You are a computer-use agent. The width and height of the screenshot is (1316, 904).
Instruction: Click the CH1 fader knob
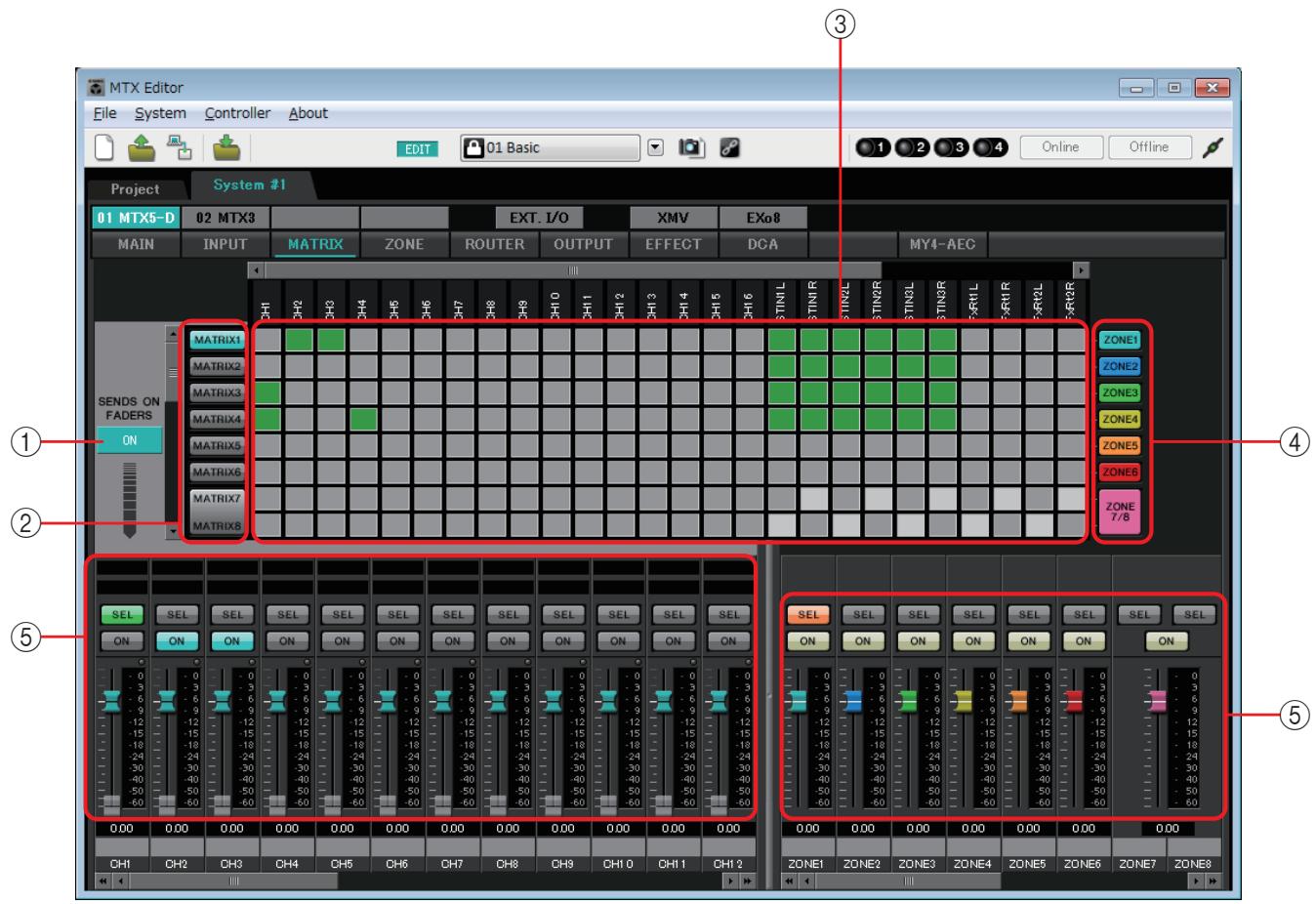(x=111, y=700)
